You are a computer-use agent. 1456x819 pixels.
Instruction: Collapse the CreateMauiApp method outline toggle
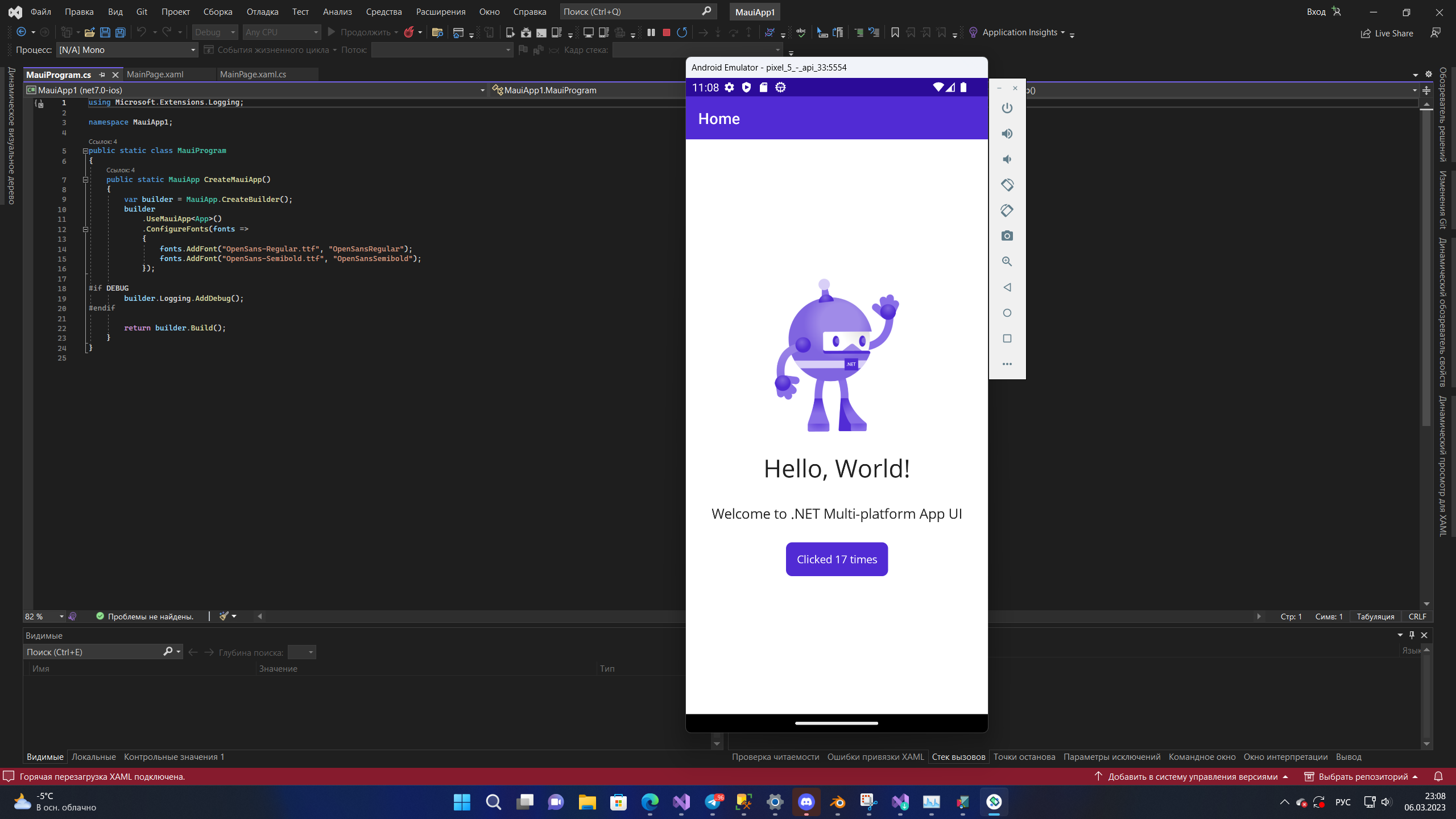(85, 180)
